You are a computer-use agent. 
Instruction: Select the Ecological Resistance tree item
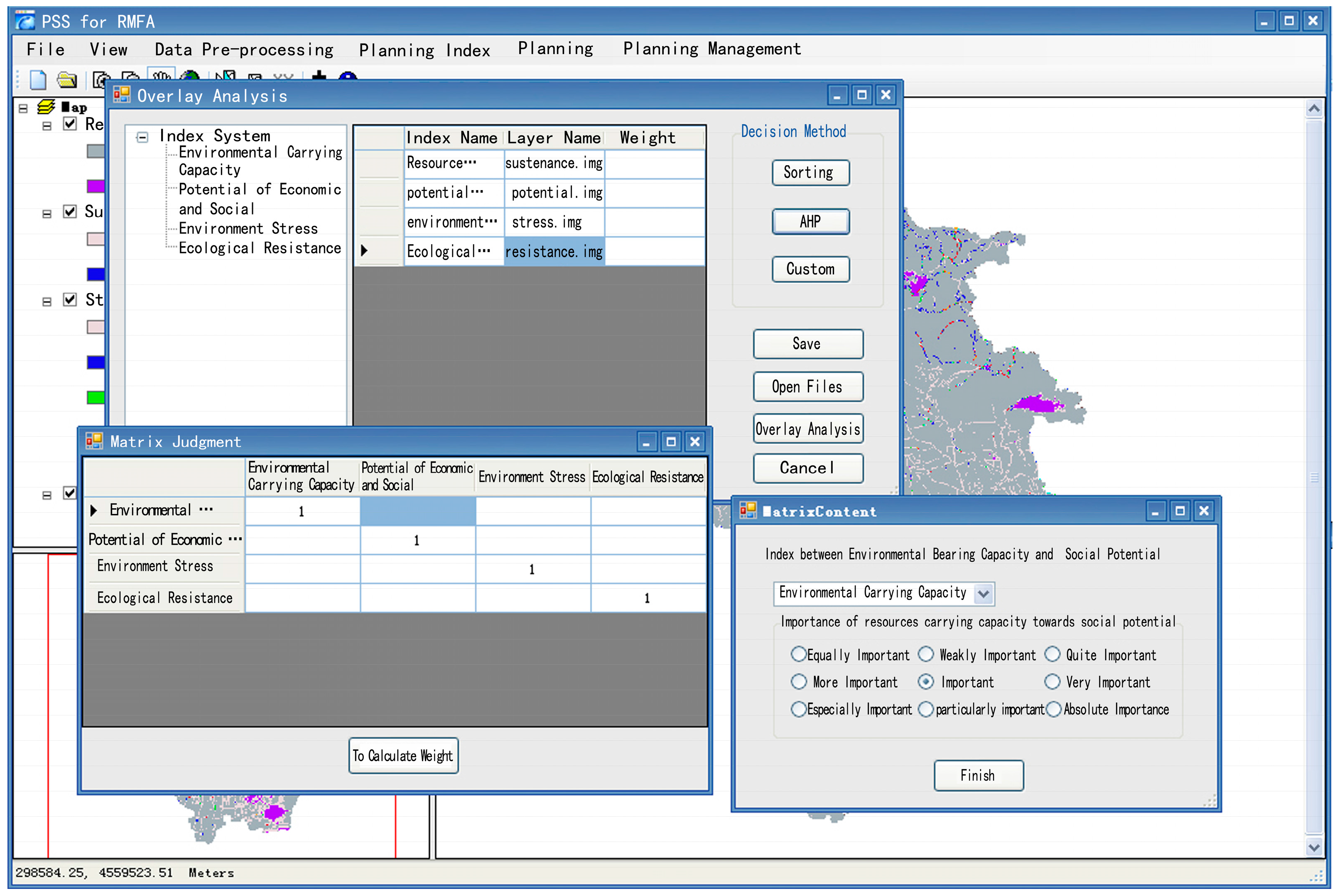point(260,248)
